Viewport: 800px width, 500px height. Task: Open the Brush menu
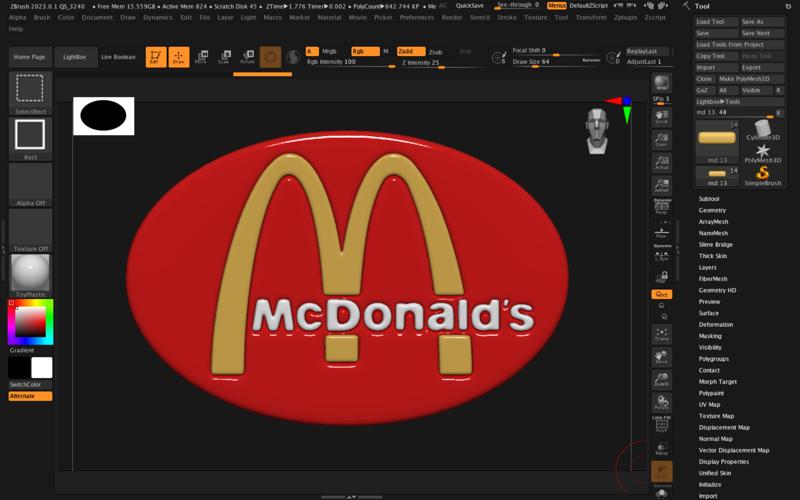pyautogui.click(x=42, y=17)
